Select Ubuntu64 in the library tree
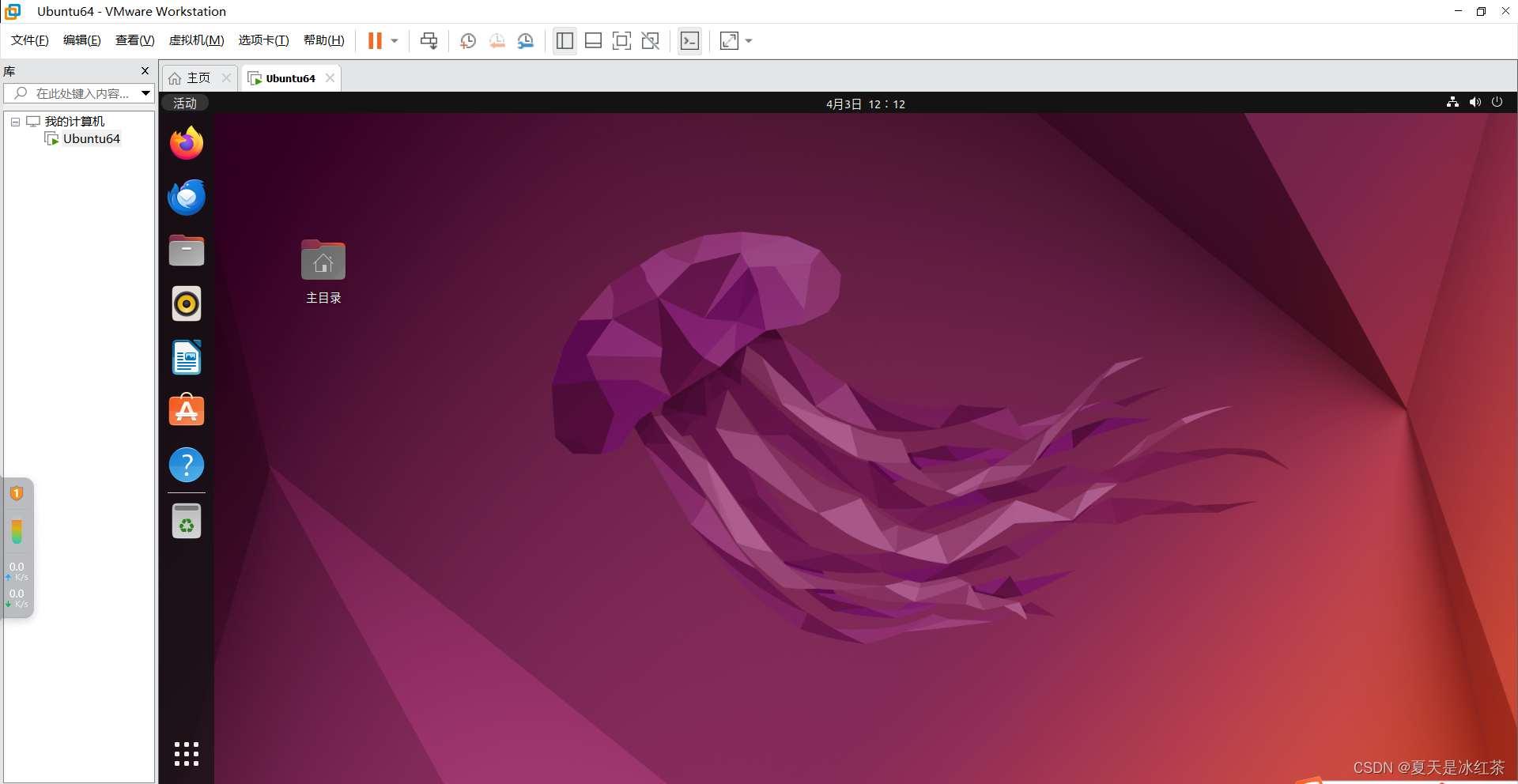This screenshot has height=784, width=1518. (x=92, y=139)
